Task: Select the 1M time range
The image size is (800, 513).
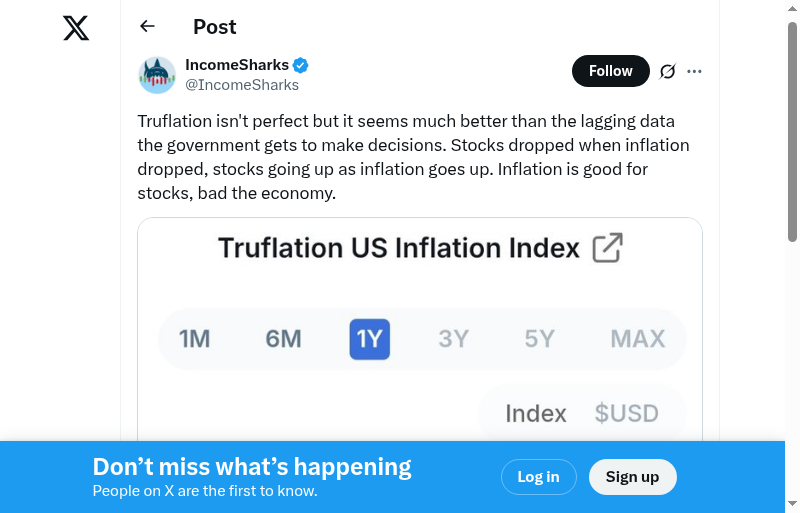Action: tap(194, 339)
